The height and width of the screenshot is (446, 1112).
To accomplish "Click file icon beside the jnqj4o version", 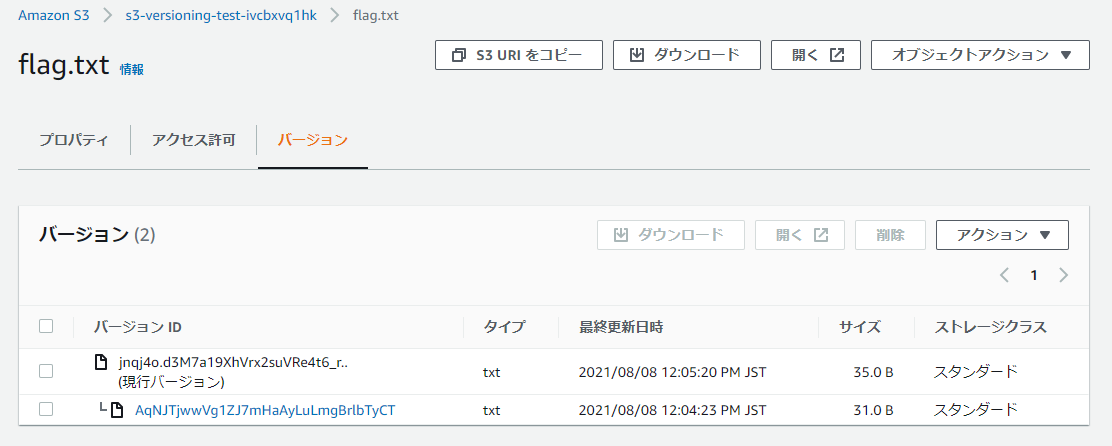I will click(102, 362).
